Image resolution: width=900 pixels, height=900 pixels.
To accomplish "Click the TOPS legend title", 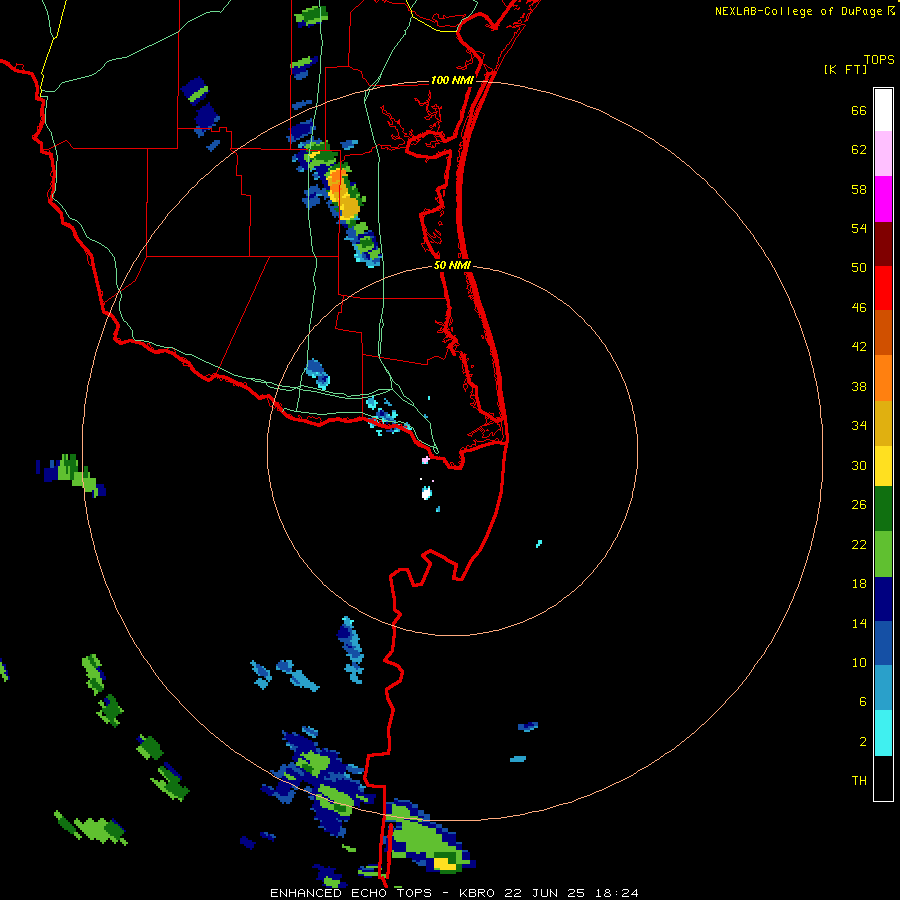I will click(x=879, y=60).
